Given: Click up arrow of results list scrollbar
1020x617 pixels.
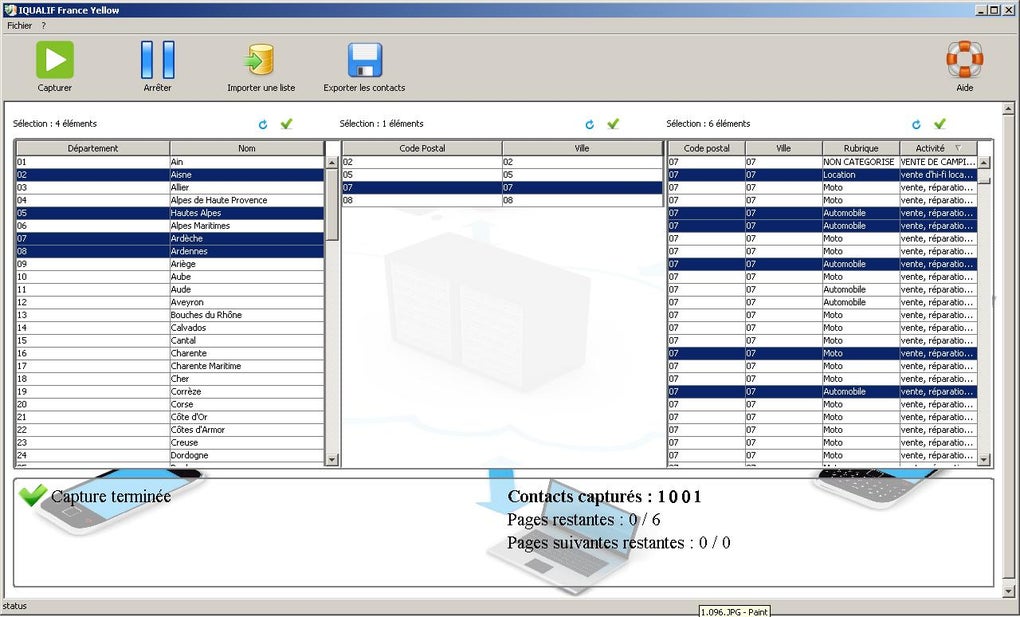Looking at the screenshot, I should click(984, 163).
